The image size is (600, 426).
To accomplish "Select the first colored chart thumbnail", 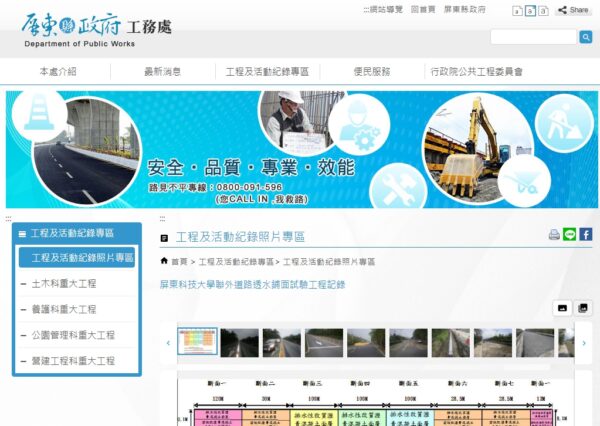I will [x=197, y=341].
